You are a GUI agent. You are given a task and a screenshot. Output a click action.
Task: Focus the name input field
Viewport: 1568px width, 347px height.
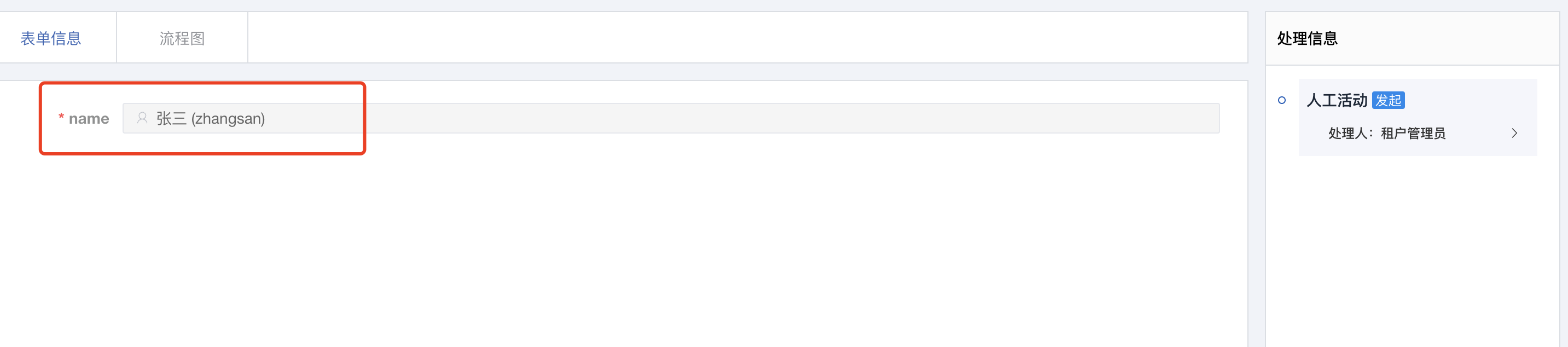tap(670, 118)
